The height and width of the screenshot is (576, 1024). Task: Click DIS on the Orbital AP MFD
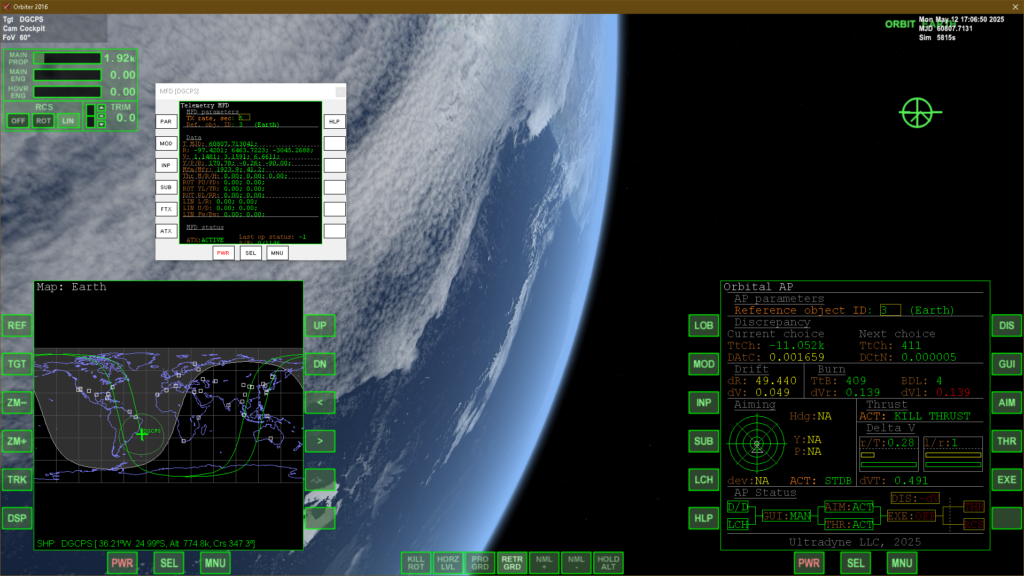[x=1006, y=325]
